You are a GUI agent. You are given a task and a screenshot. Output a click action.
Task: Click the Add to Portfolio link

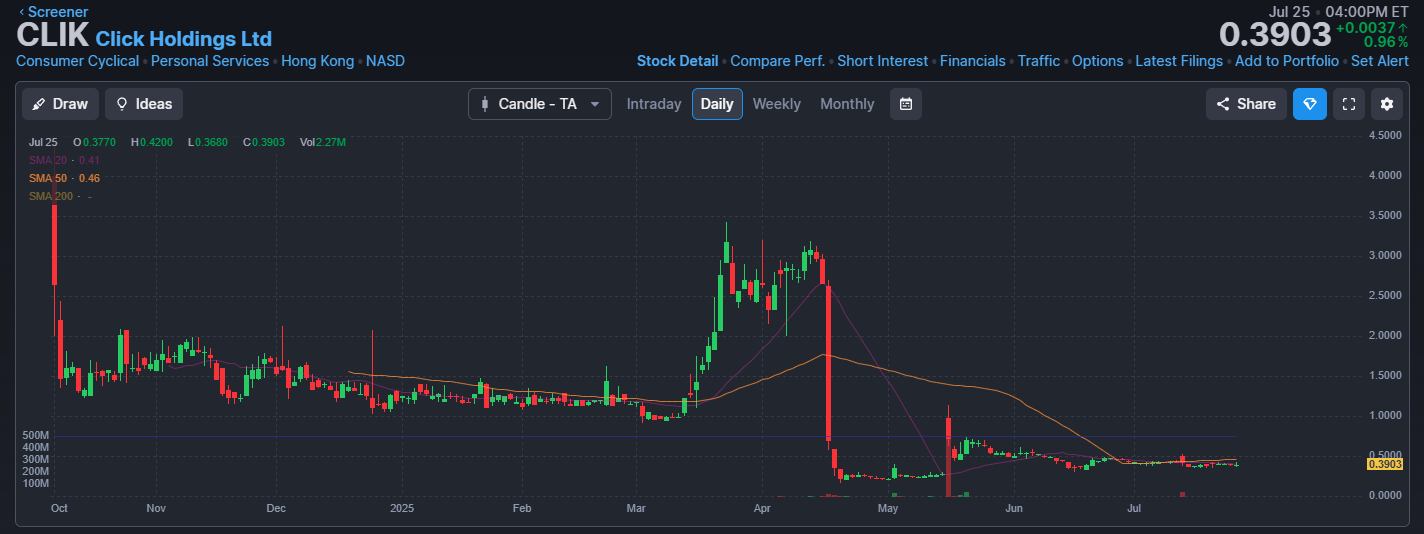(x=1286, y=61)
